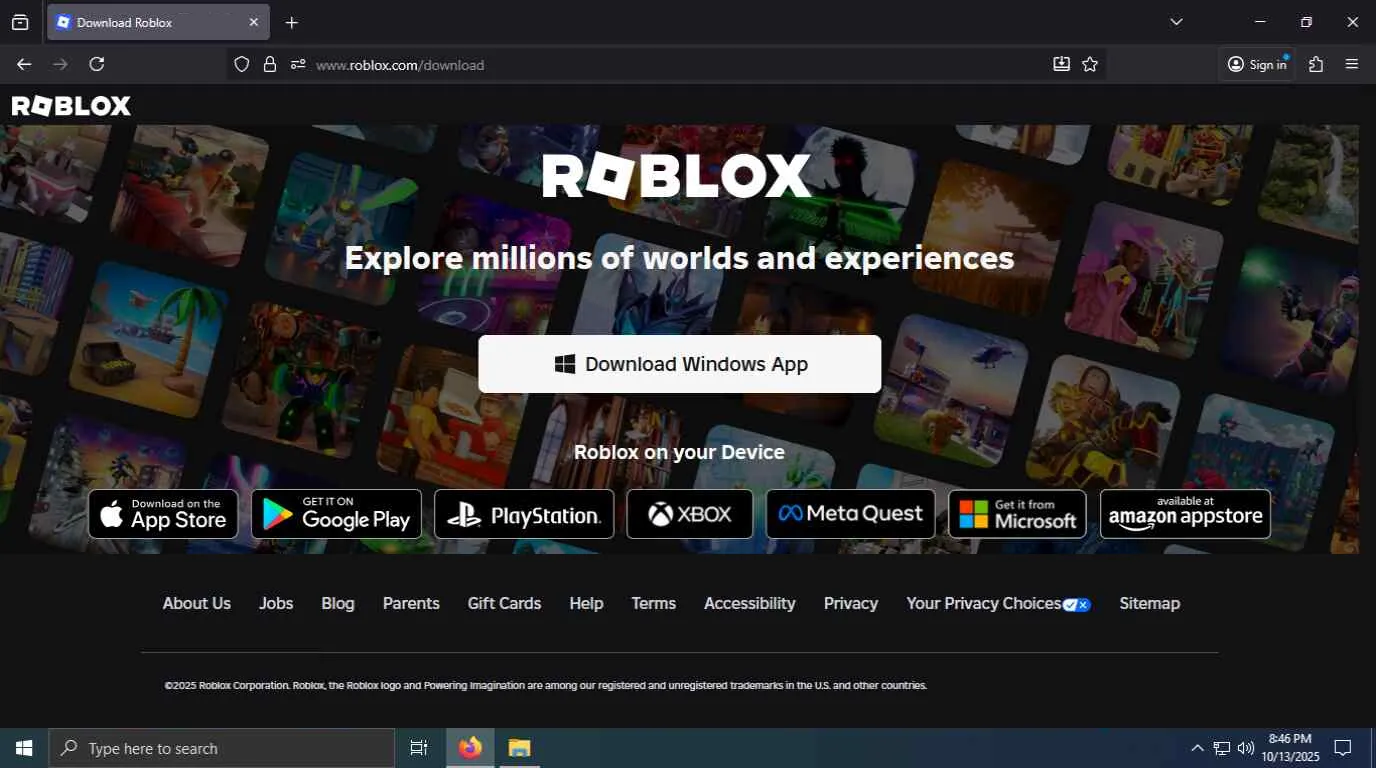Screen dimensions: 1376x768
Task: Open the Jobs footer link
Action: click(x=276, y=603)
